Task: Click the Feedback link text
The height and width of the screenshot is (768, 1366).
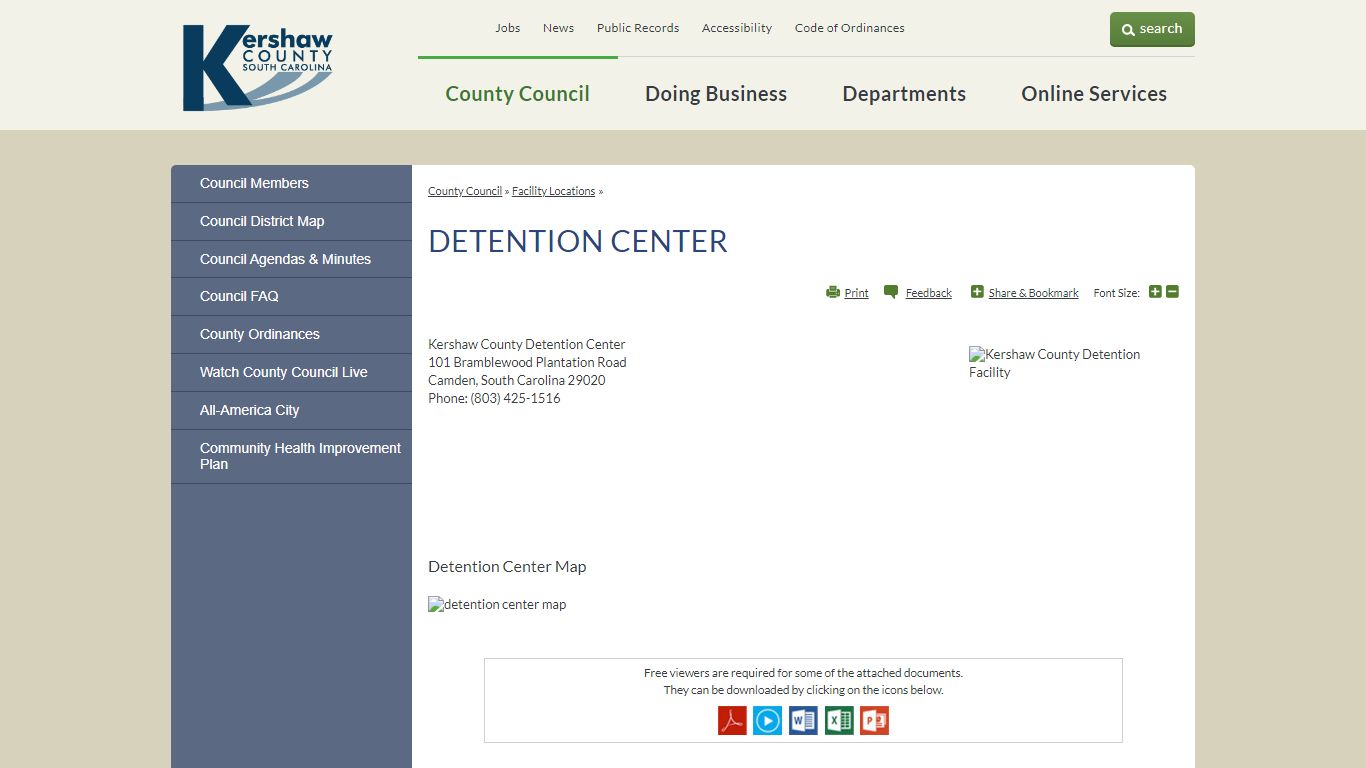Action: 928,293
